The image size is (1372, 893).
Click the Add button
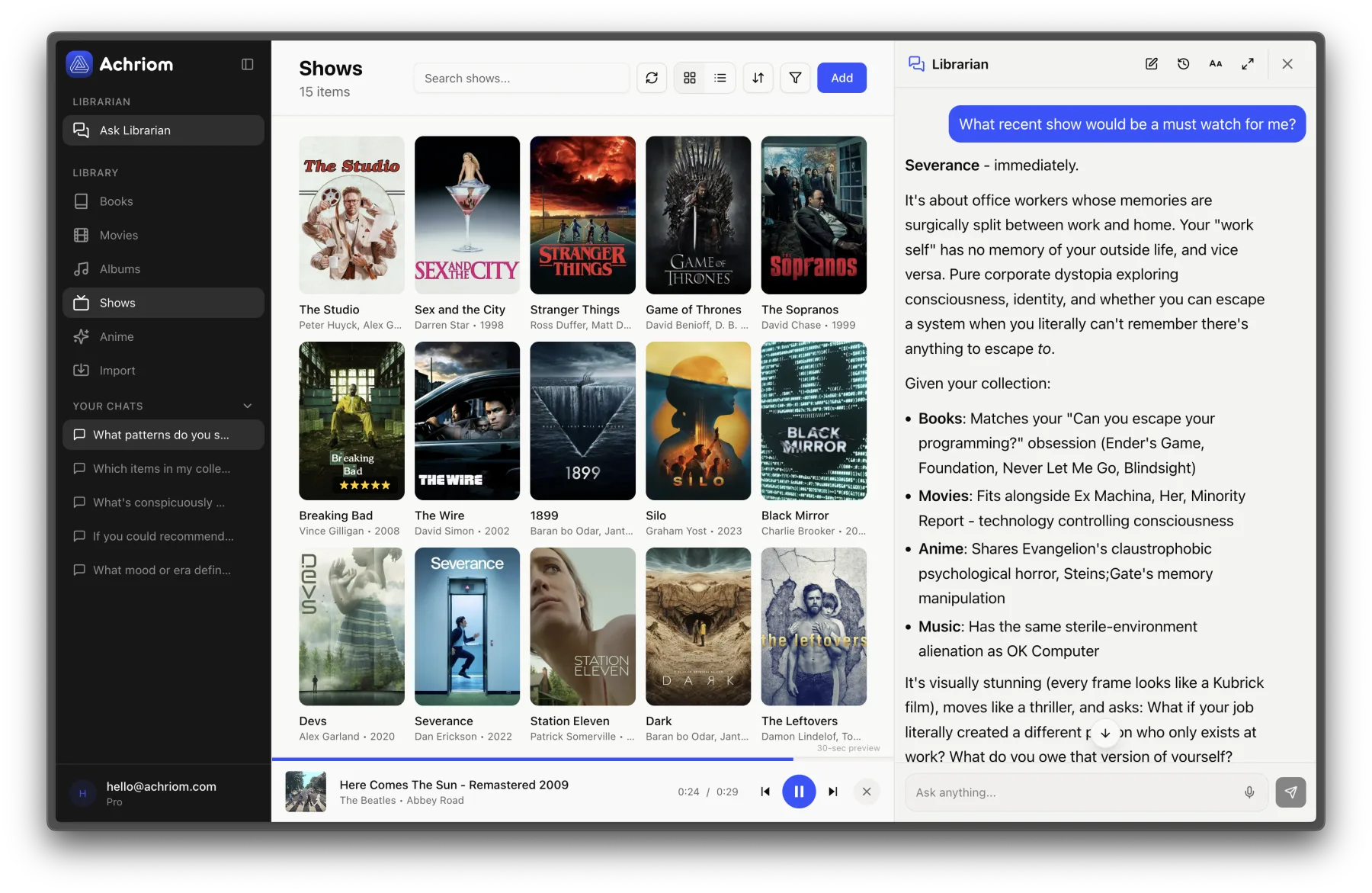coord(841,78)
